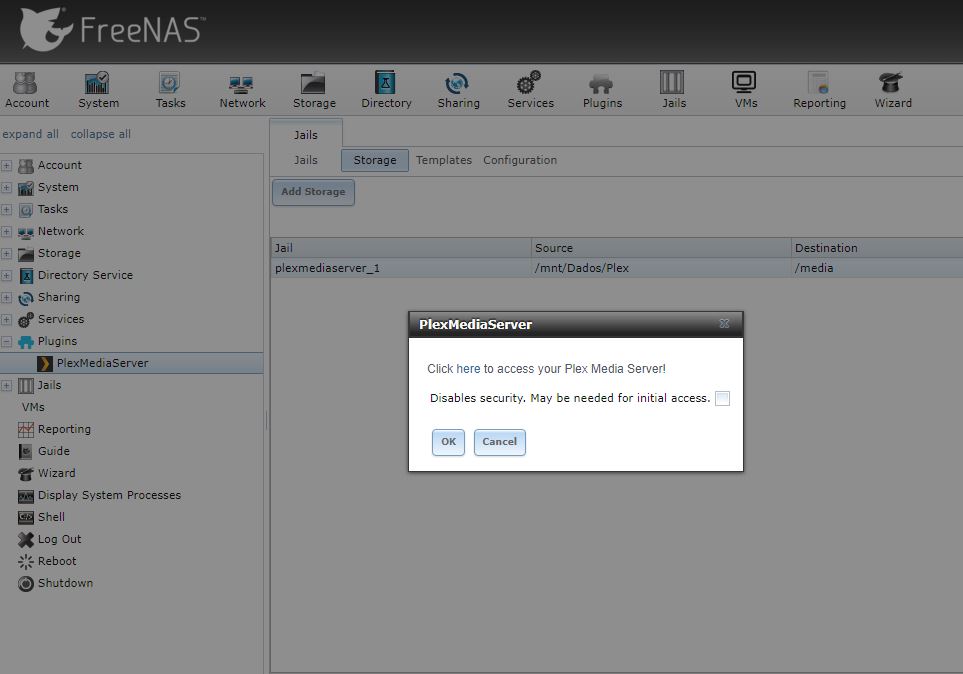The height and width of the screenshot is (674, 963).
Task: Open the Network toolbar icon
Action: click(x=242, y=90)
